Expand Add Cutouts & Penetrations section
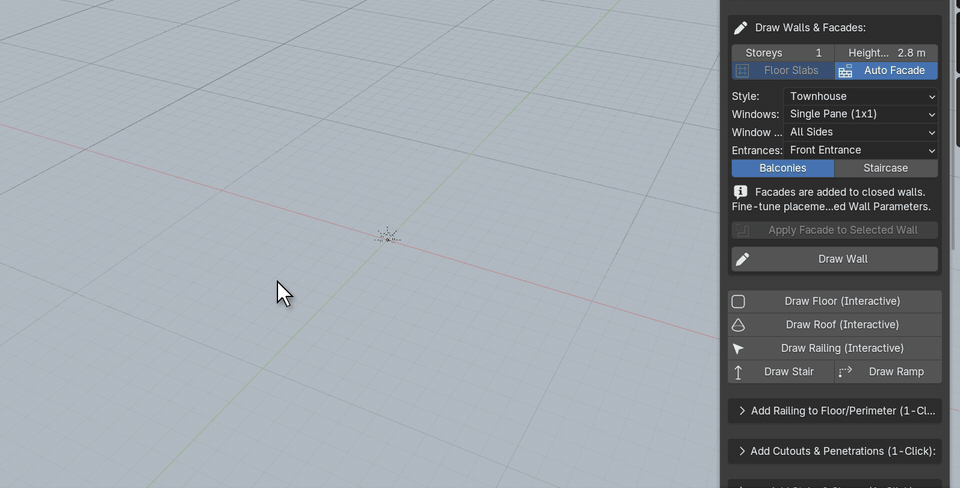Screen dimensions: 960x488 835,451
